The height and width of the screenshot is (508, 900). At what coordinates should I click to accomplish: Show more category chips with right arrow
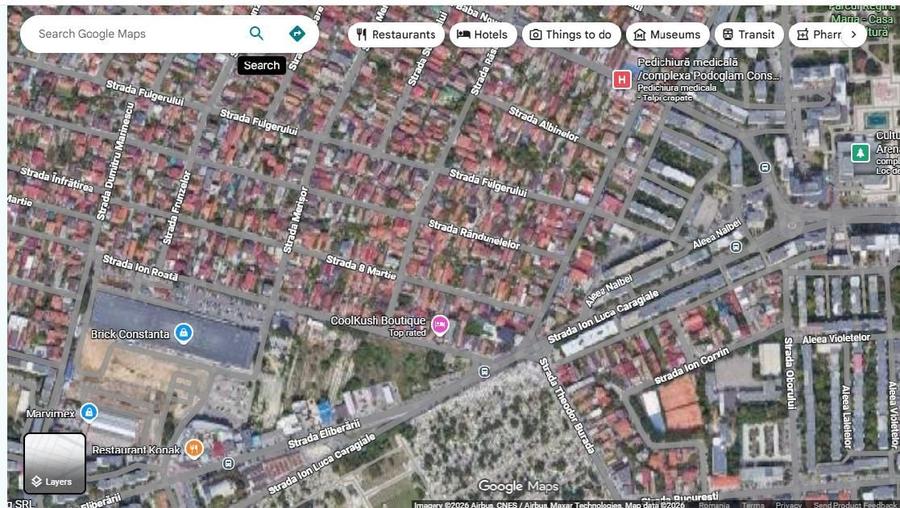854,34
